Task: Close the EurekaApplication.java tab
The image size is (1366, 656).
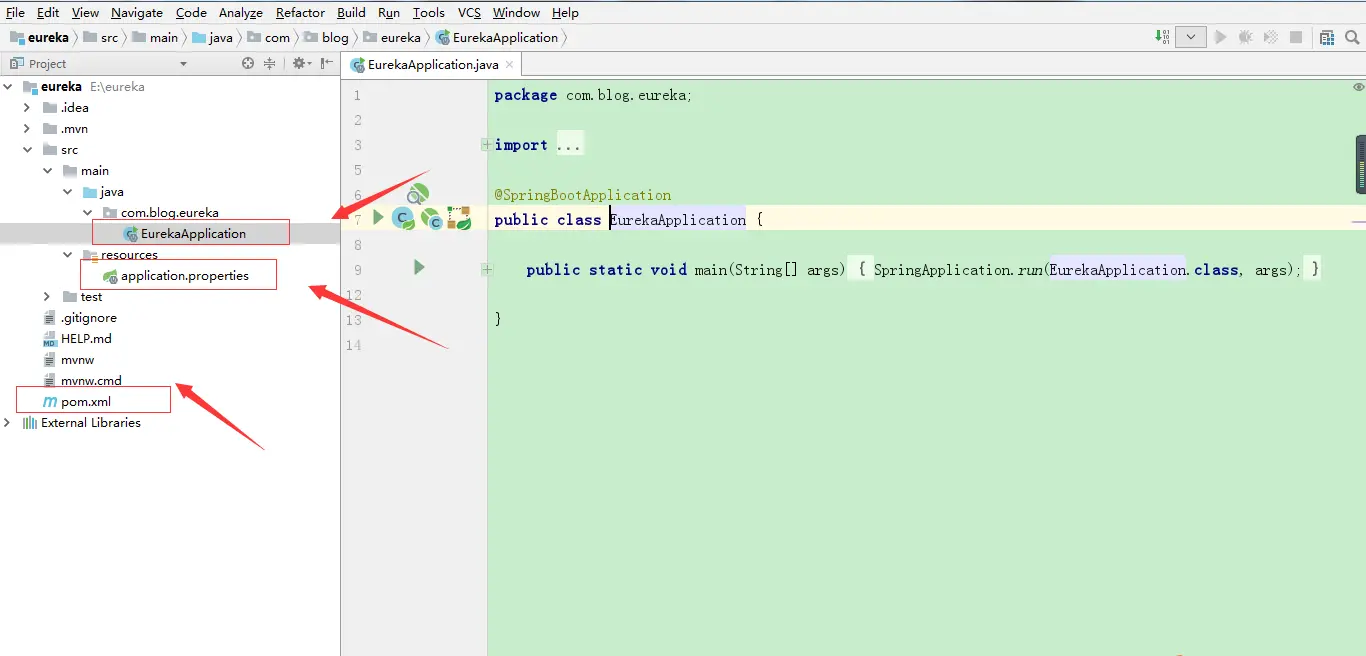Action: coord(509,64)
